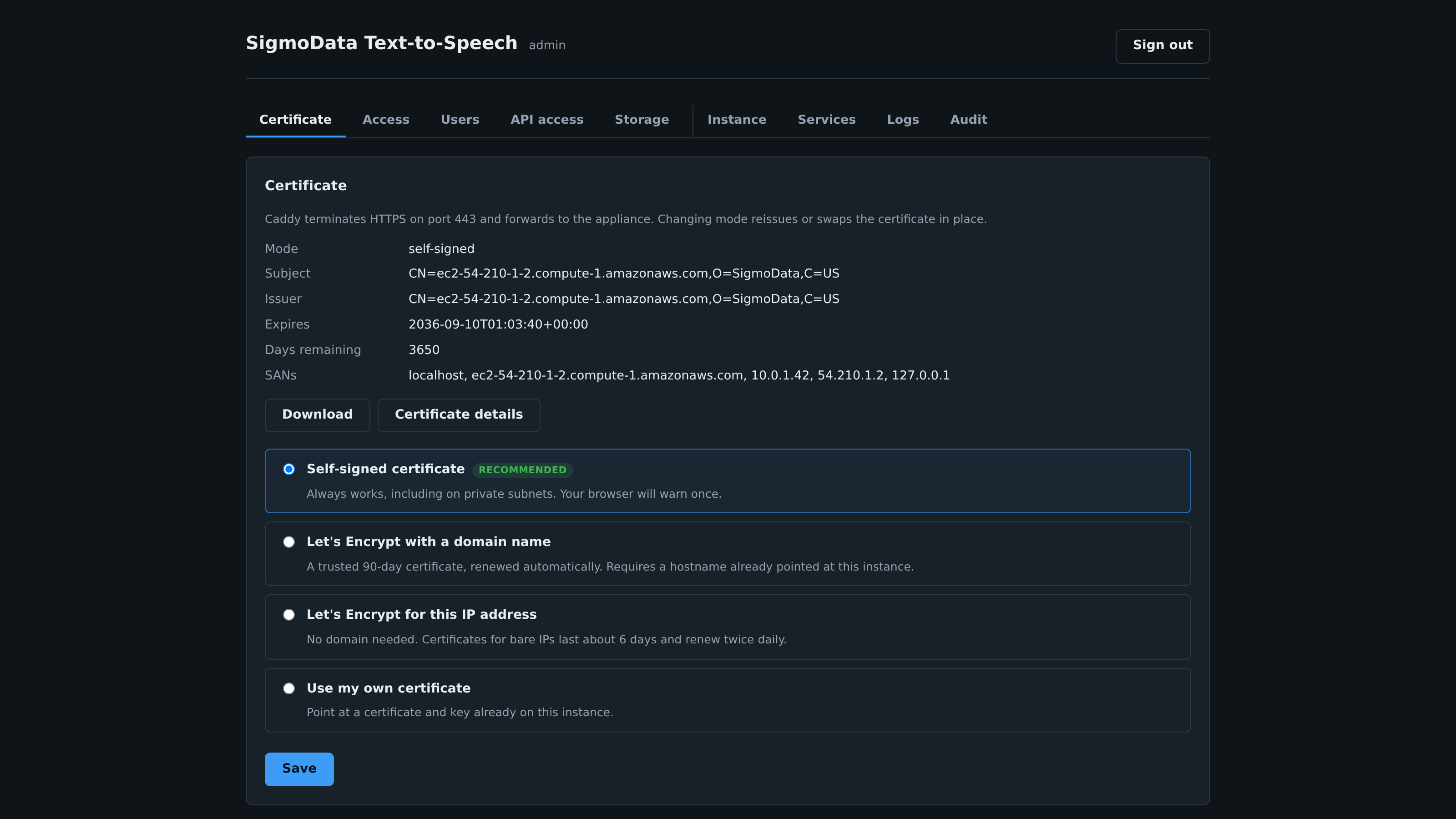Click the Issuer CN value
1456x819 pixels.
pyautogui.click(x=624, y=299)
